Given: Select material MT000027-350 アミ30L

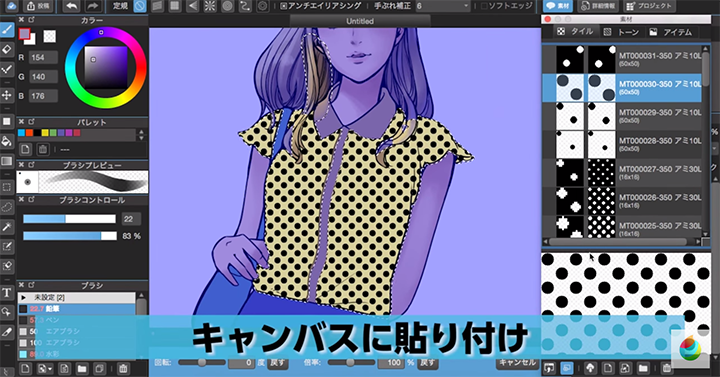Looking at the screenshot, I should pos(622,173).
